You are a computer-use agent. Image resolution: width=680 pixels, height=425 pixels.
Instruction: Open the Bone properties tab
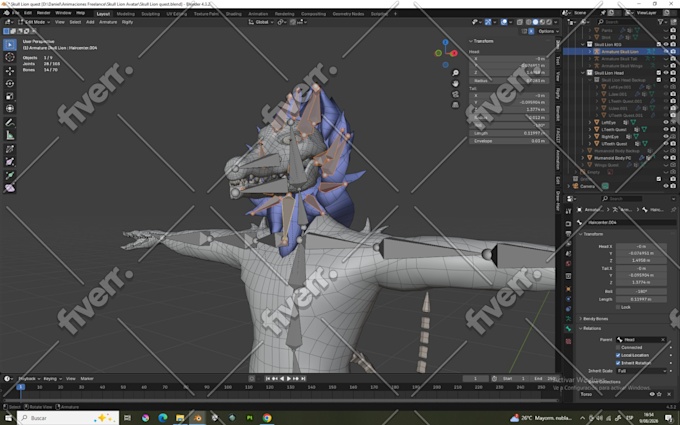pos(568,329)
